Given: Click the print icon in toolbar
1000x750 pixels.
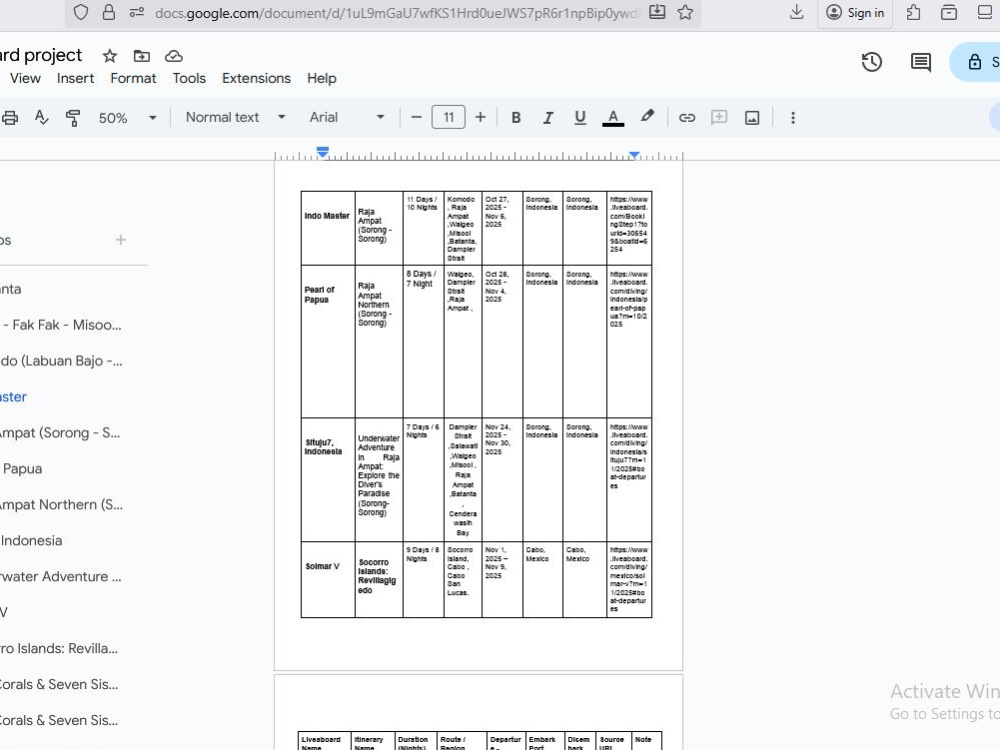Looking at the screenshot, I should (x=10, y=118).
